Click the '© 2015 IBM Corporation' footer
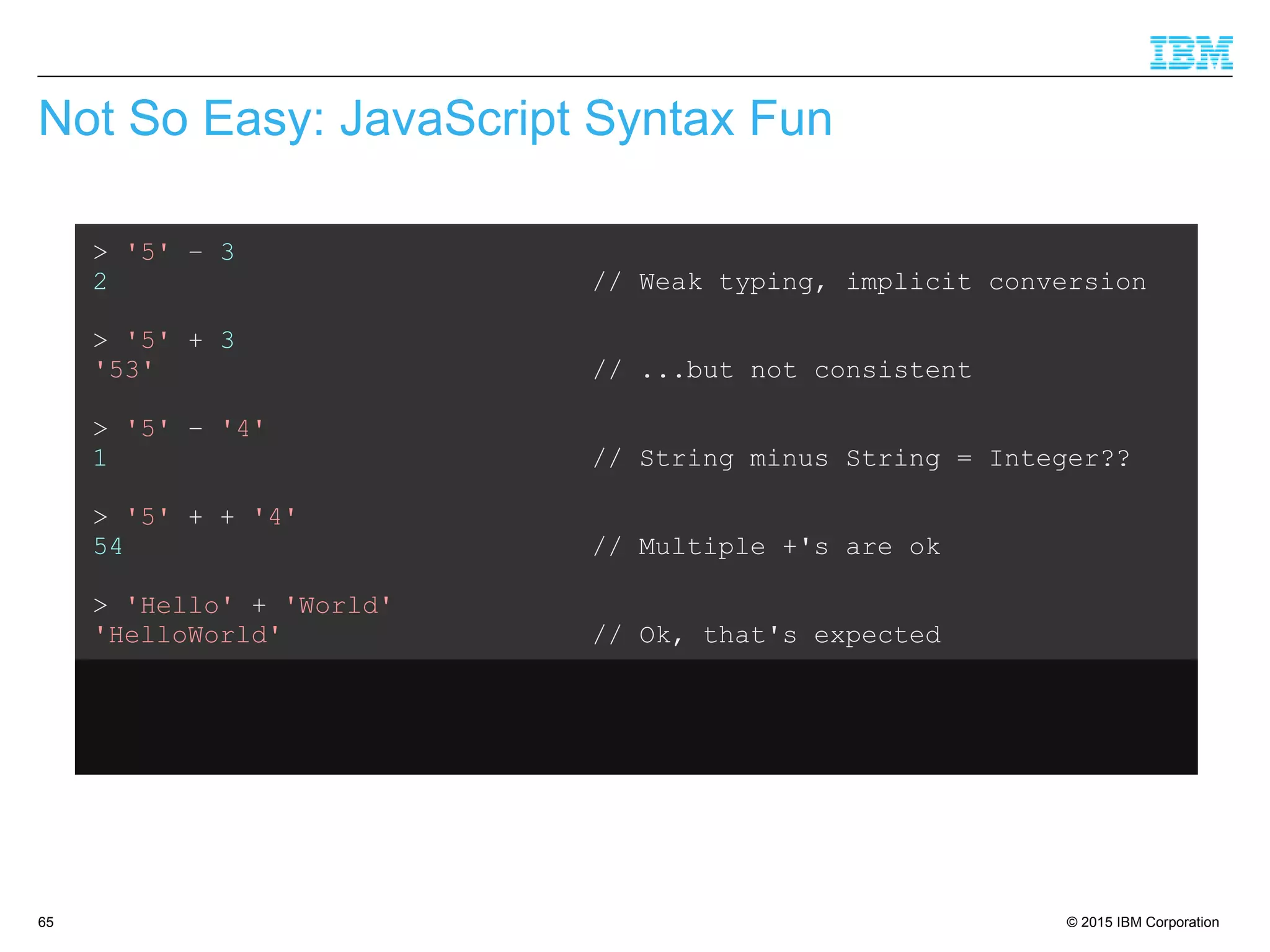The image size is (1270, 952). pos(1143,922)
